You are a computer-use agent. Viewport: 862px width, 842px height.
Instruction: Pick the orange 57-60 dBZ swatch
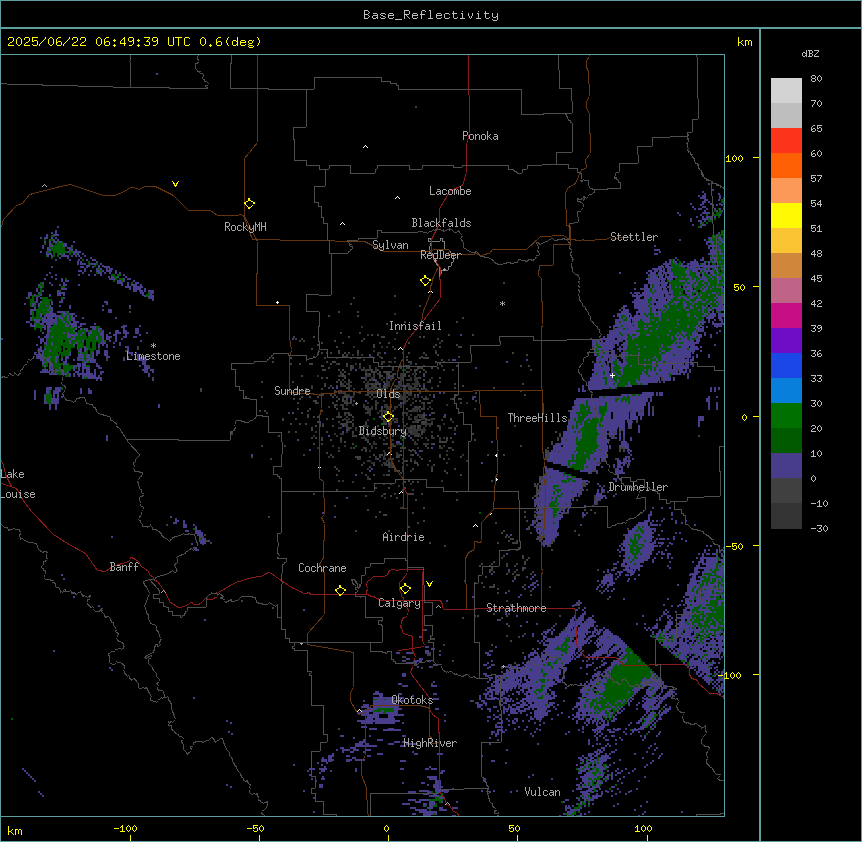[x=786, y=165]
